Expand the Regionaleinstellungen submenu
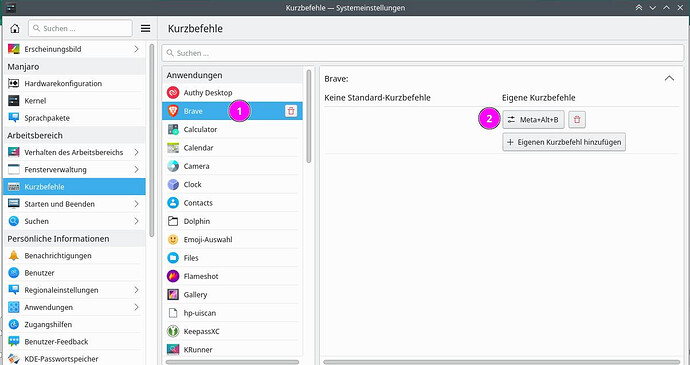Image resolution: width=690 pixels, height=365 pixels. pos(136,290)
